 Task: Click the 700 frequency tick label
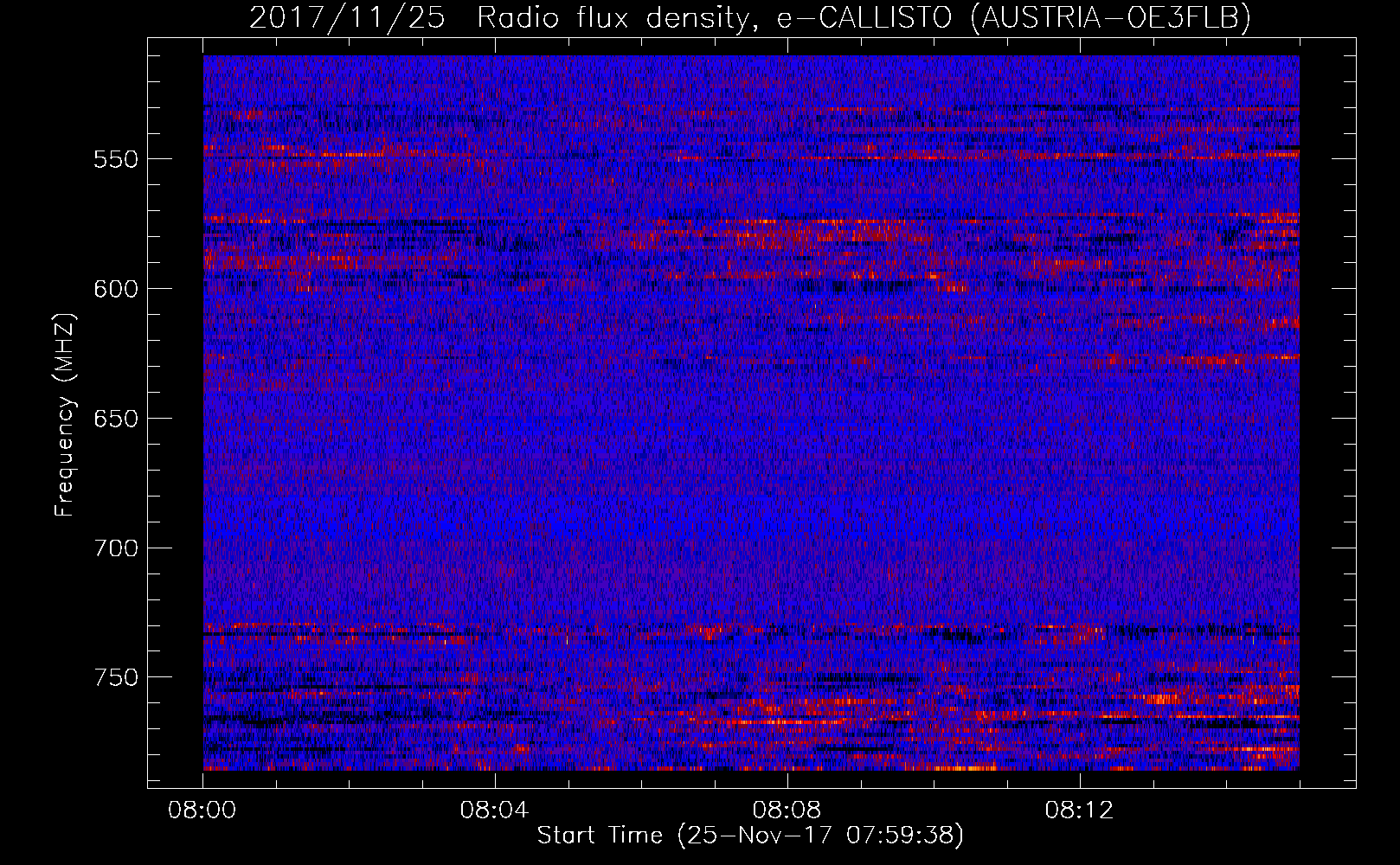116,548
